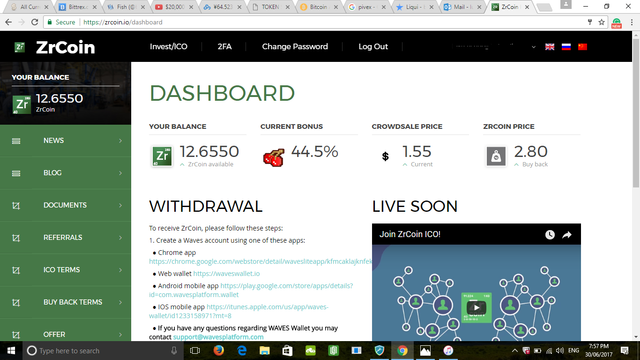Screen dimensions: 640x360
Task: Open iTunes from the taskbar
Action: pyautogui.click(x=448, y=351)
